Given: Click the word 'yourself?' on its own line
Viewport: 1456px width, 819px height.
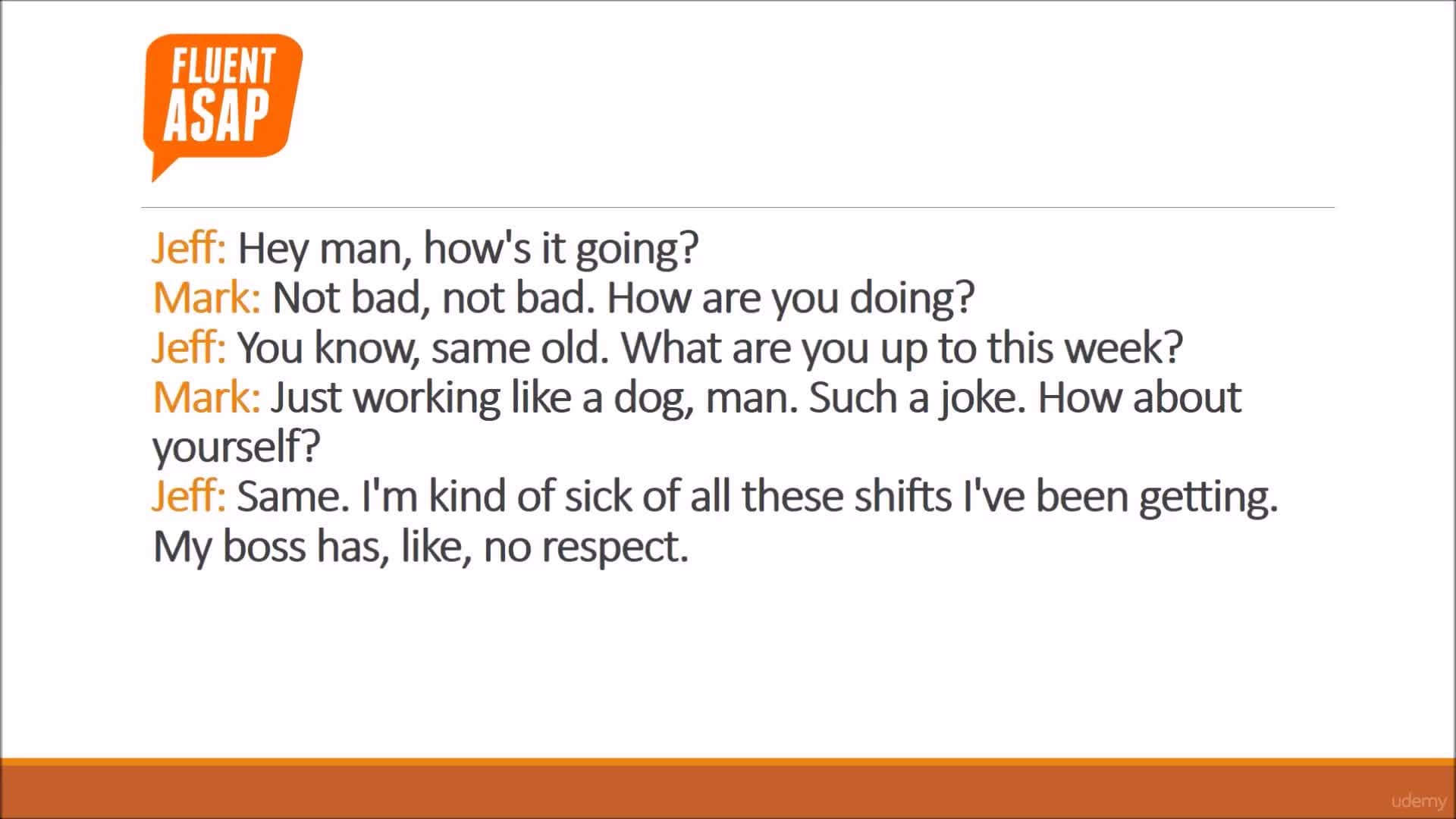Looking at the screenshot, I should (237, 447).
